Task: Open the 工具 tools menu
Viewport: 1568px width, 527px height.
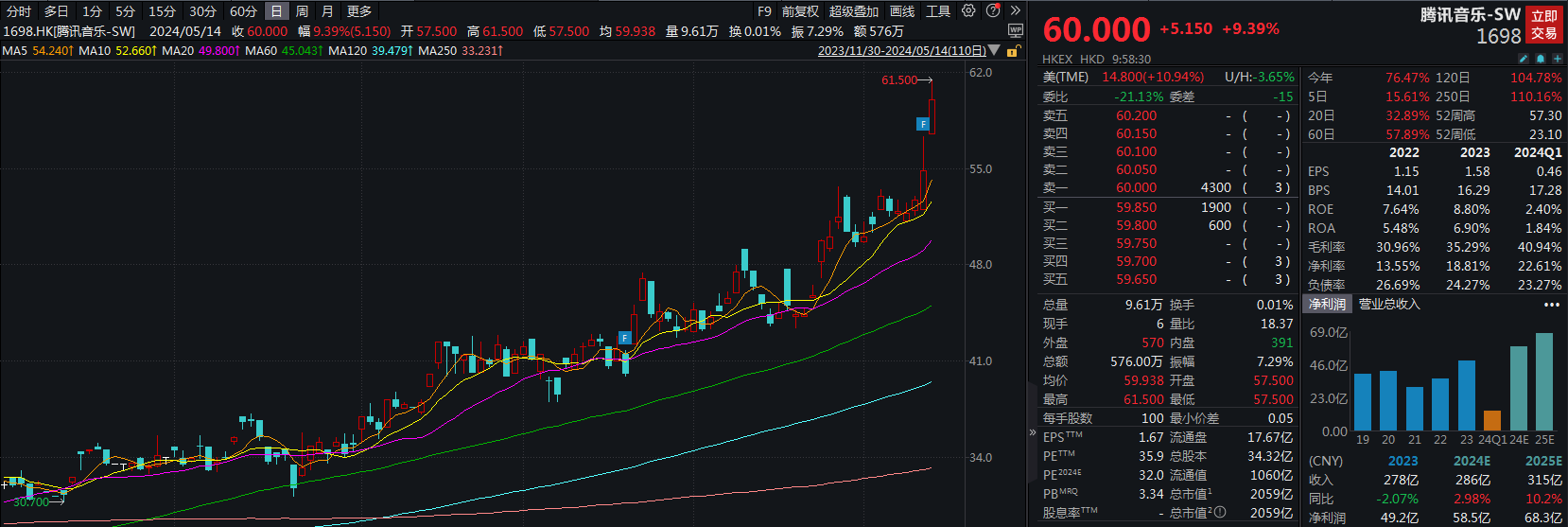Action: pyautogui.click(x=938, y=11)
